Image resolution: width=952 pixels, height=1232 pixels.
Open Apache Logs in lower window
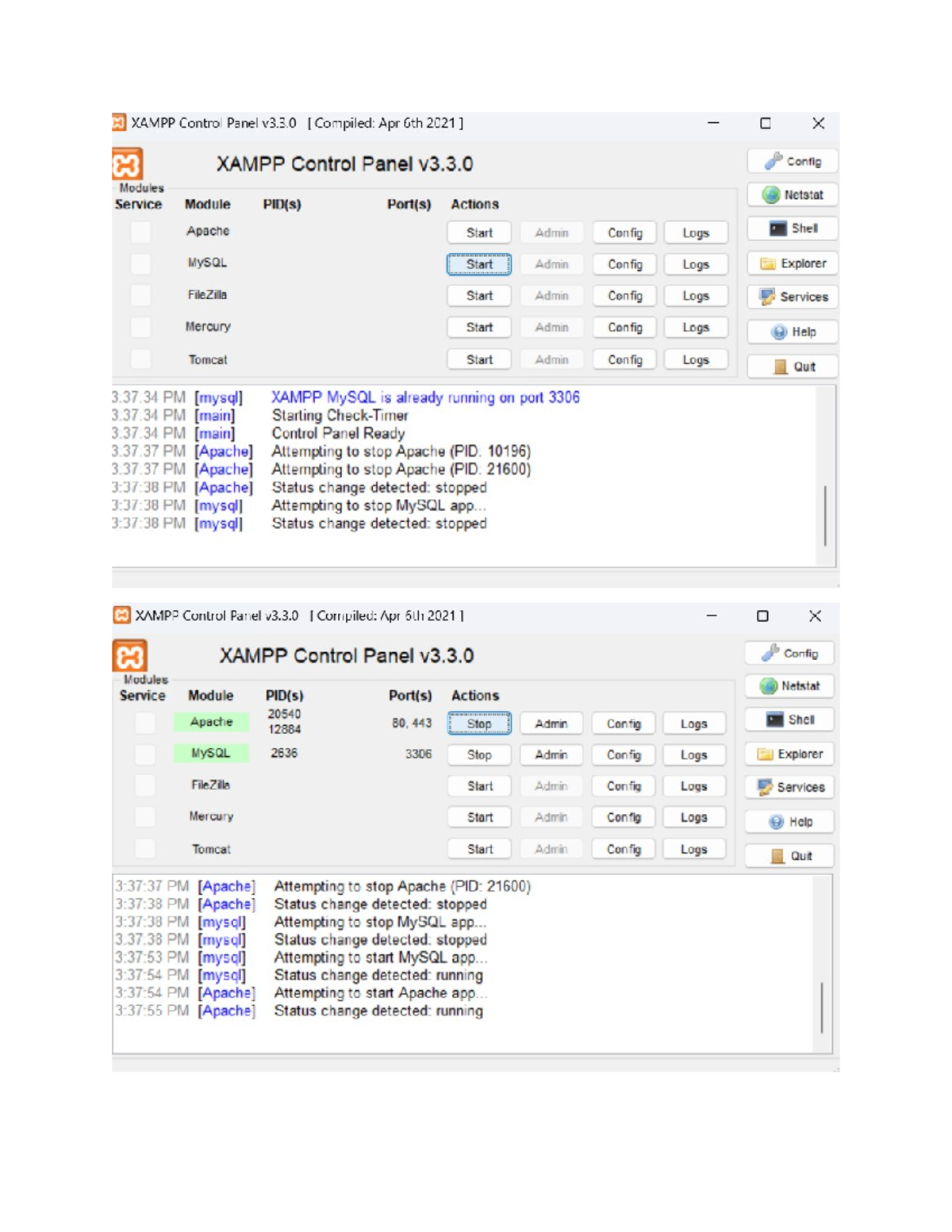point(694,723)
